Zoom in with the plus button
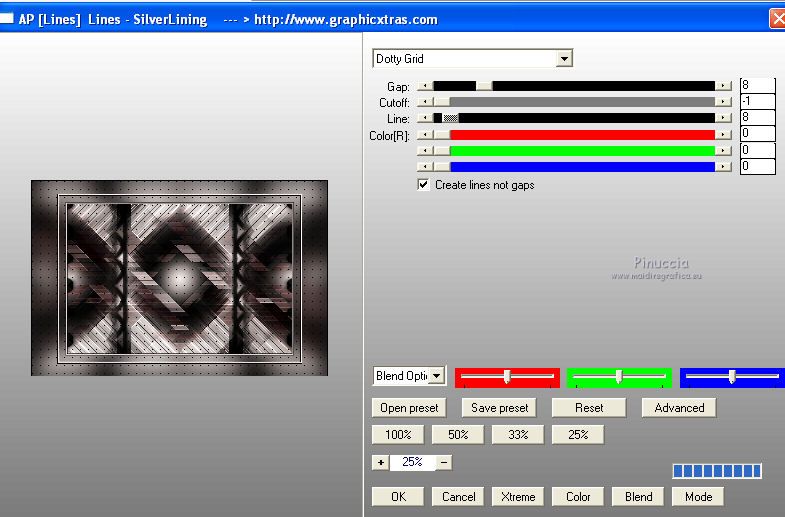 [380, 462]
